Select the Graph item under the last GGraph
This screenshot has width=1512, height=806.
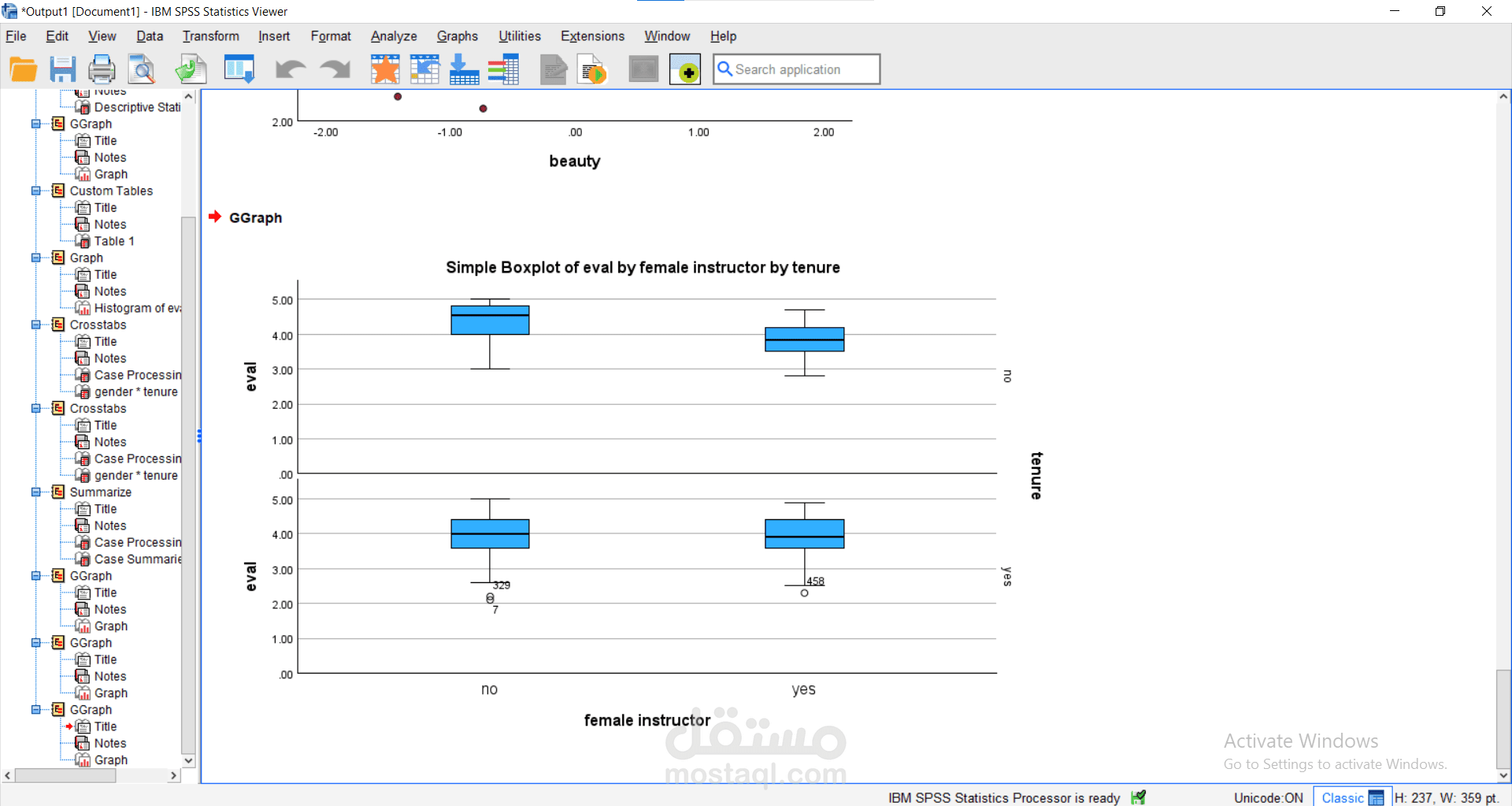coord(111,760)
